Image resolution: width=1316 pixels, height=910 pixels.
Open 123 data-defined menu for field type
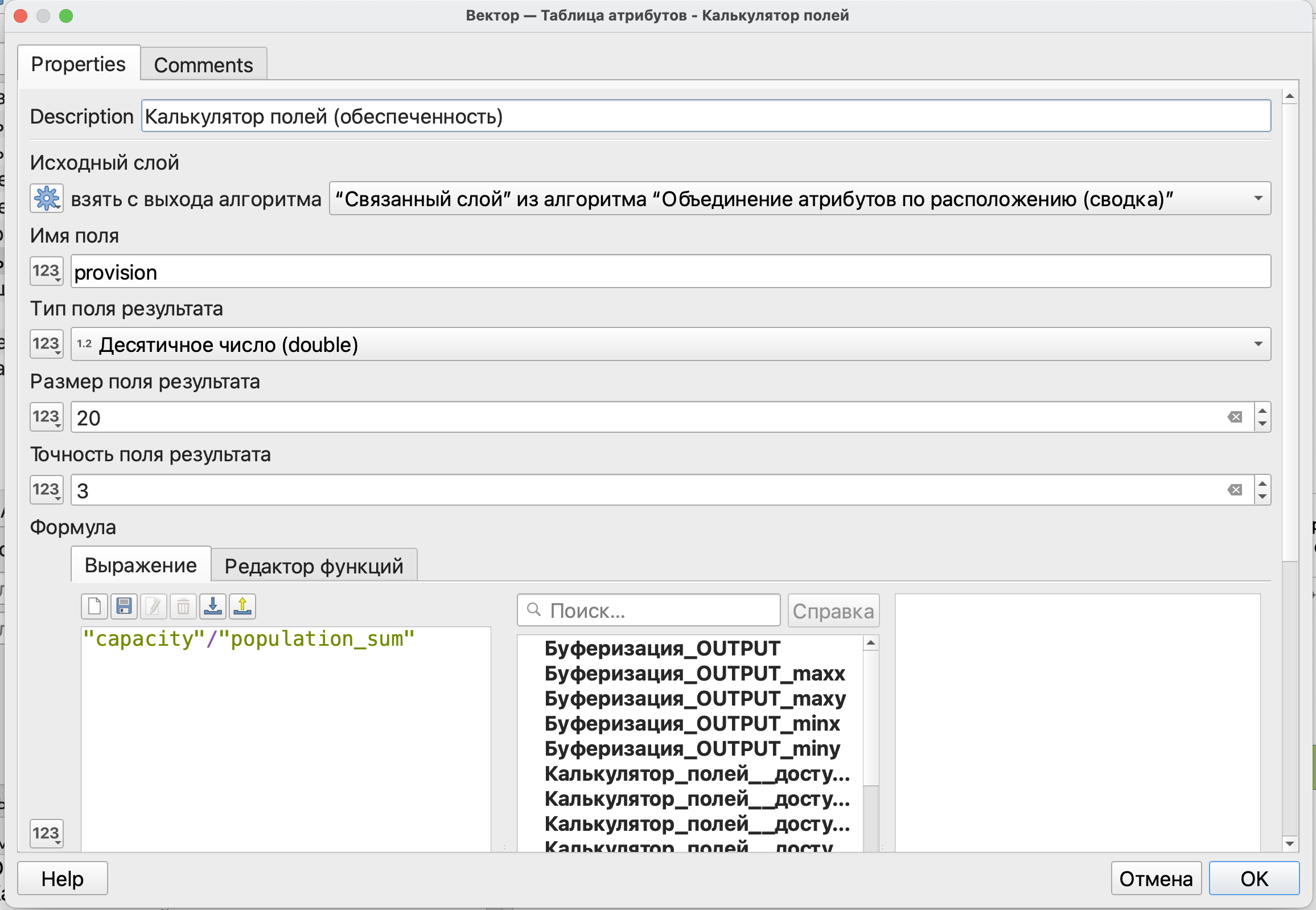click(47, 345)
